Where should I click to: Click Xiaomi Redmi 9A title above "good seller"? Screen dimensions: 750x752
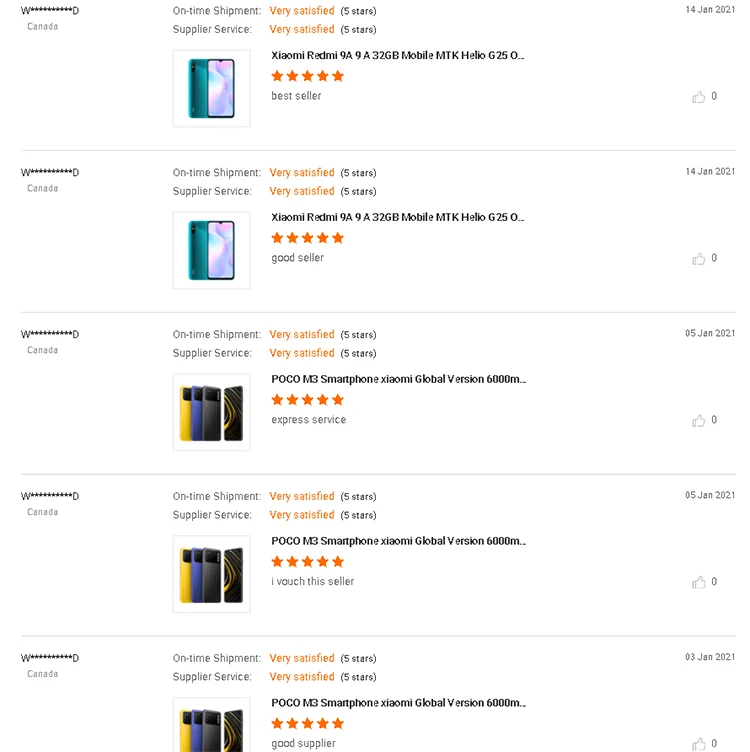pos(398,218)
